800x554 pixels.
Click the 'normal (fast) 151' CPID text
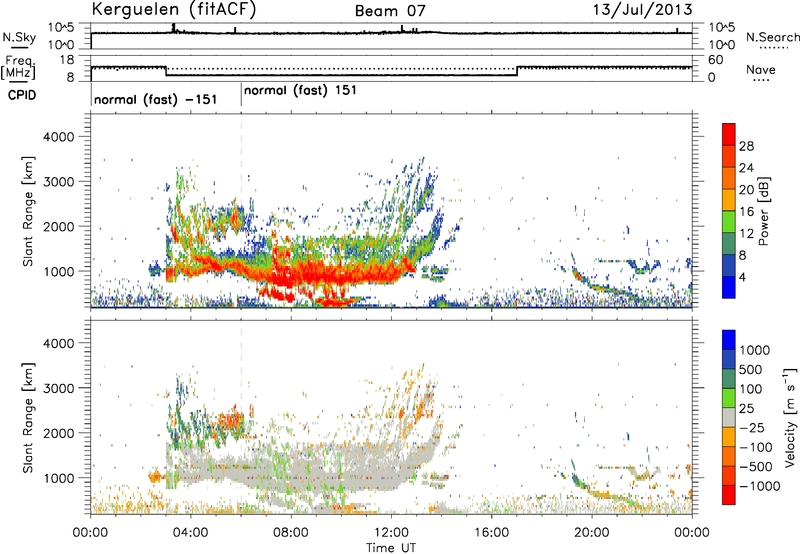click(300, 90)
